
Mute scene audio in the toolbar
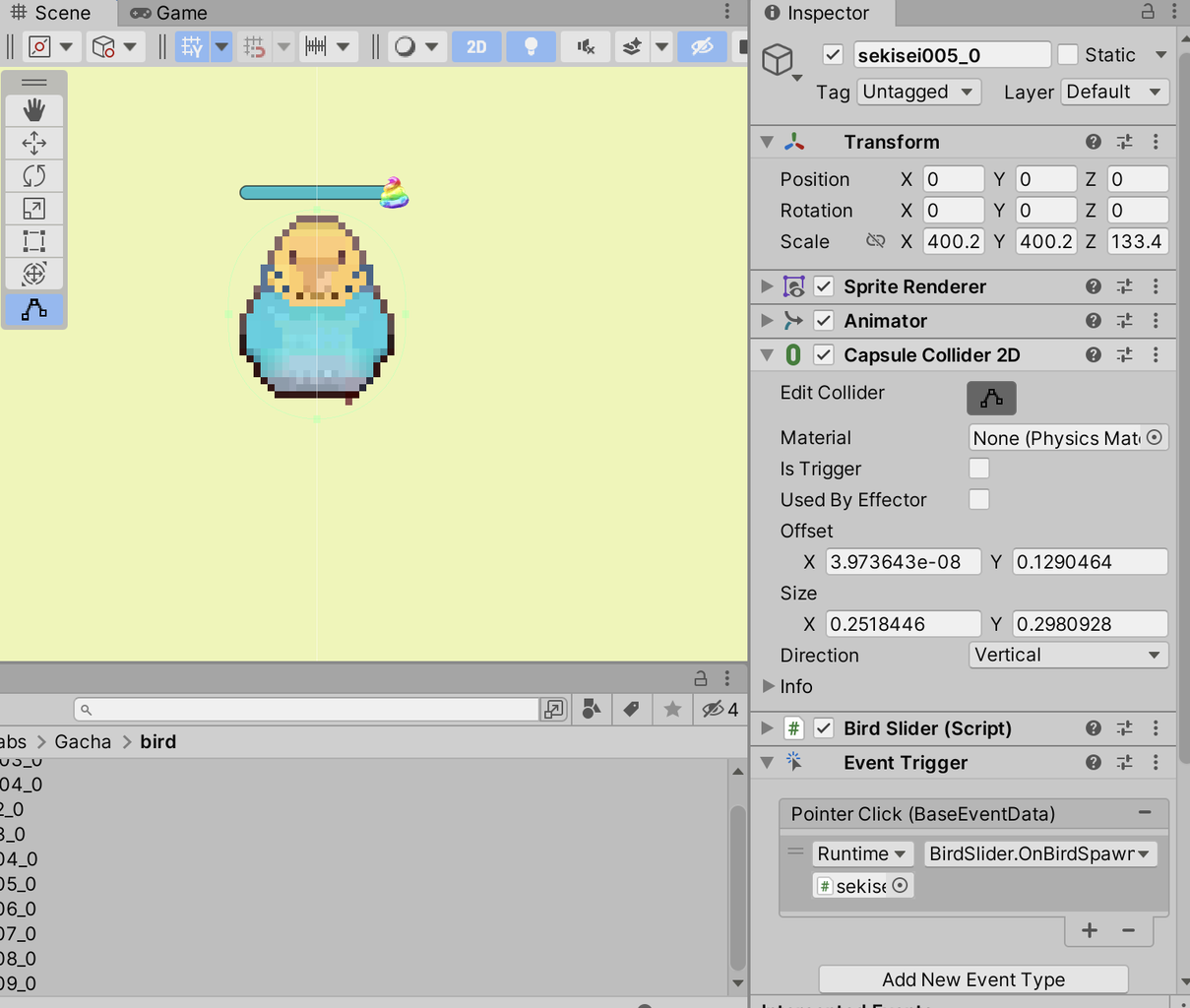tap(585, 45)
